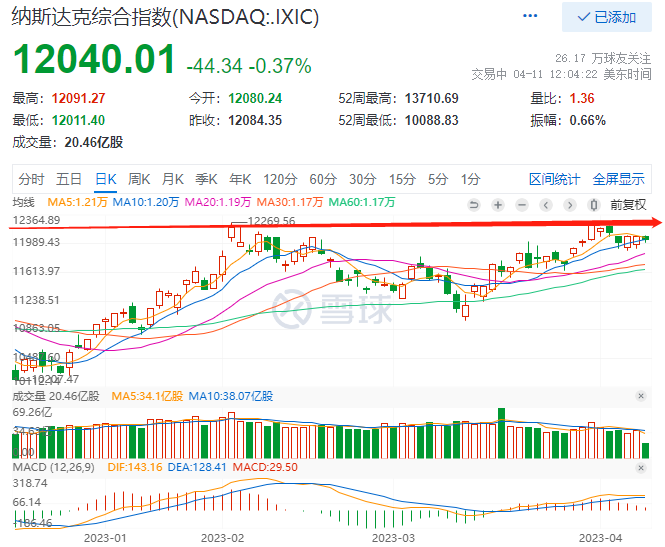Viewport: 665px width, 547px height.
Task: Click the chart reset/undo arrow icon
Action: click(474, 205)
